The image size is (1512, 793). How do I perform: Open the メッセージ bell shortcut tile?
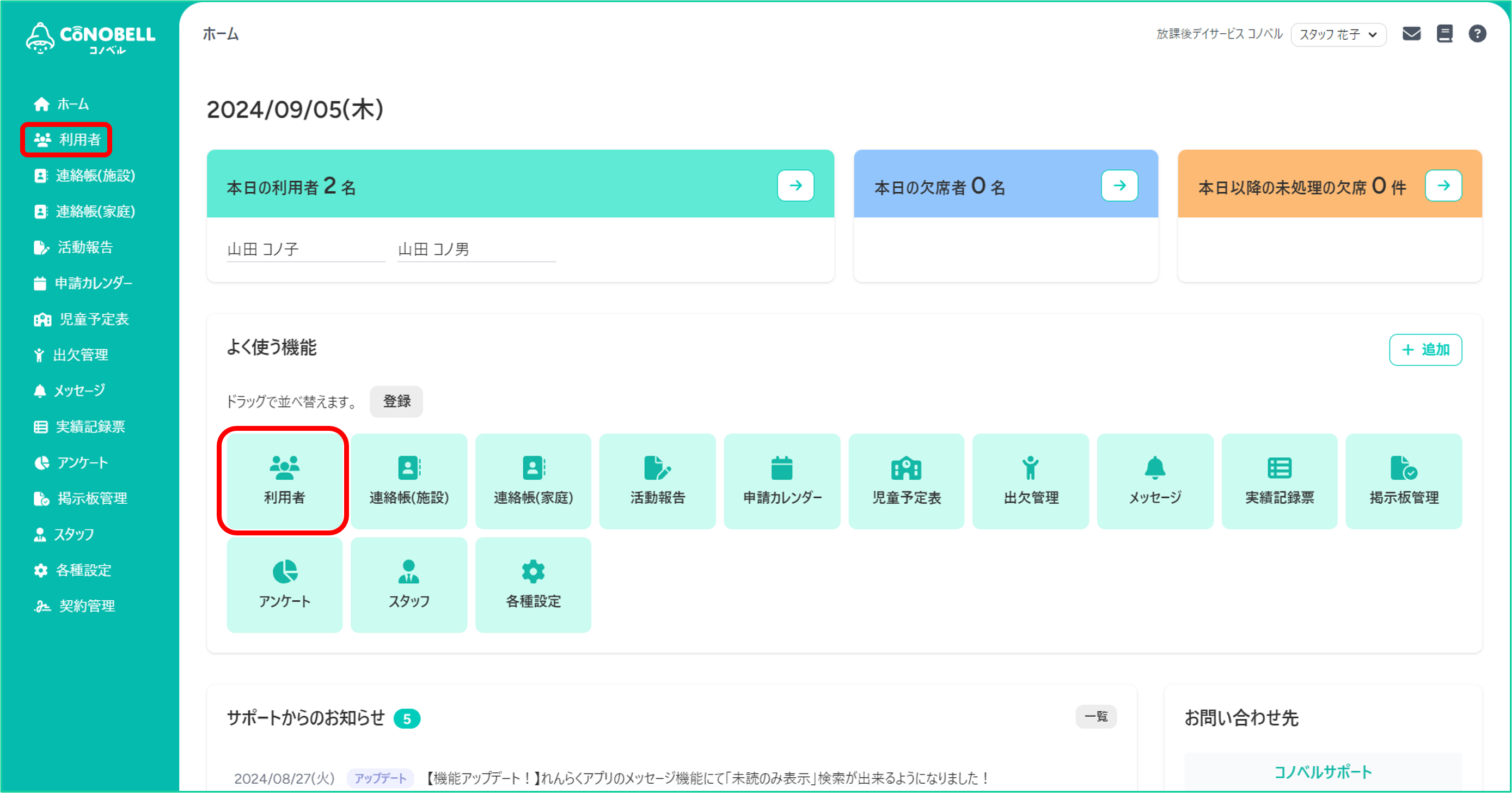[x=1155, y=481]
